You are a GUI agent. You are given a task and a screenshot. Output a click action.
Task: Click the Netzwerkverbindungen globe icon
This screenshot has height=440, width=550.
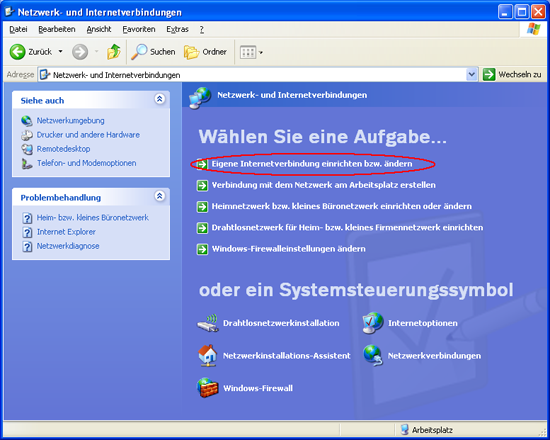point(373,355)
